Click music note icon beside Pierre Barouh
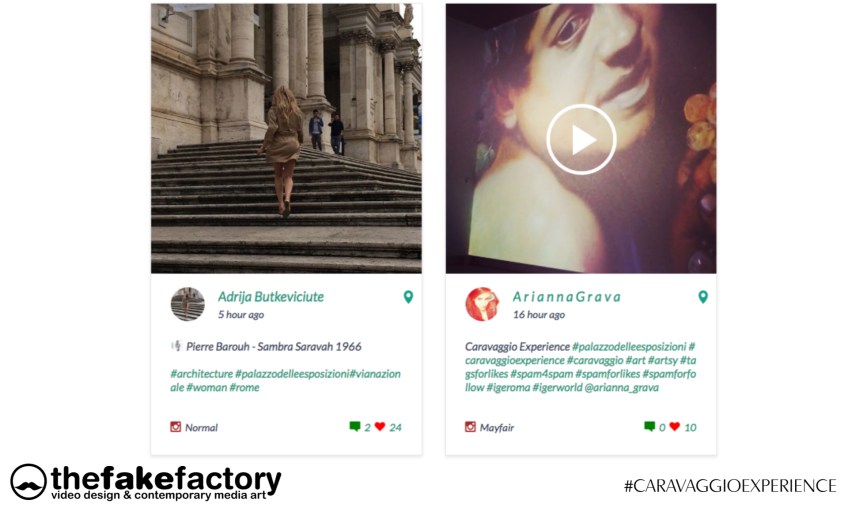Image resolution: width=848 pixels, height=507 pixels. coord(176,346)
